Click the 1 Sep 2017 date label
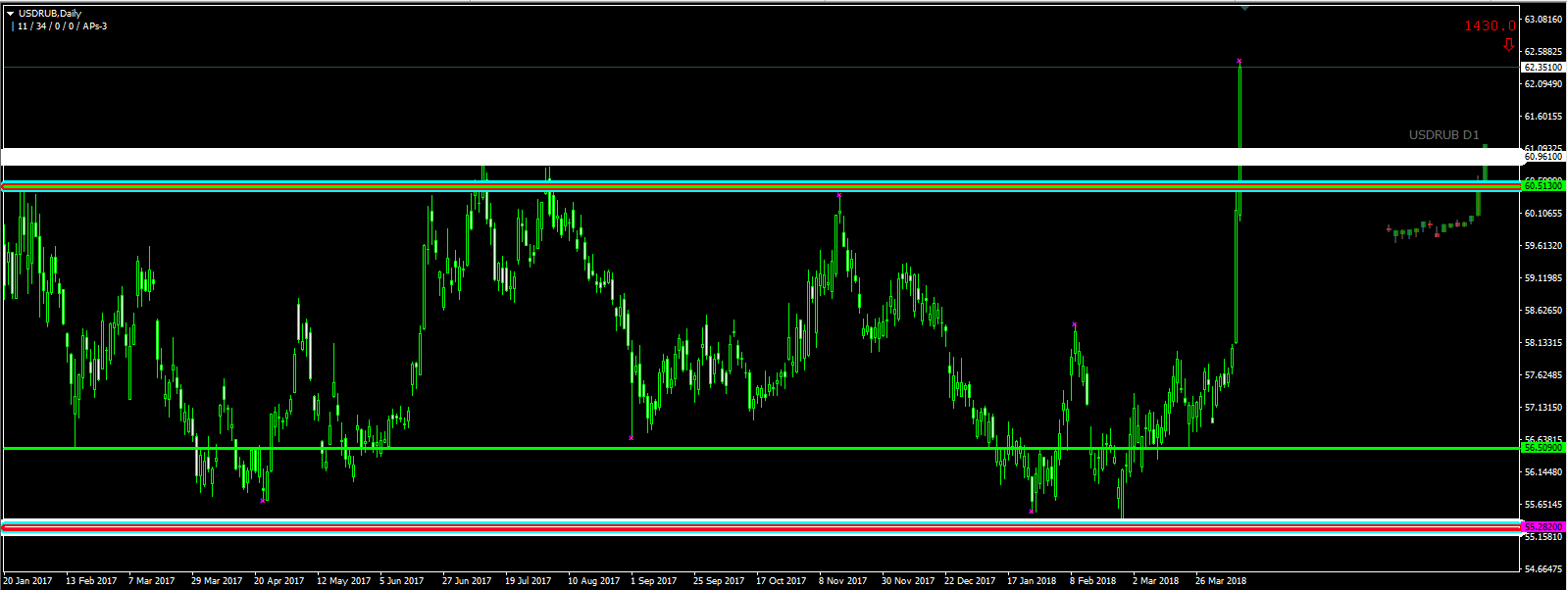This screenshot has width=1568, height=590. click(x=654, y=581)
